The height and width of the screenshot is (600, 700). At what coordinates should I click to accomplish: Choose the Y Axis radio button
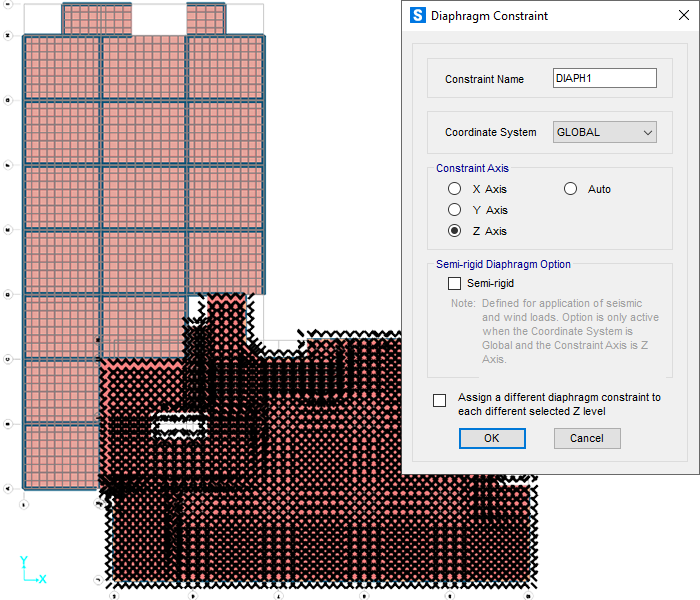[x=455, y=210]
